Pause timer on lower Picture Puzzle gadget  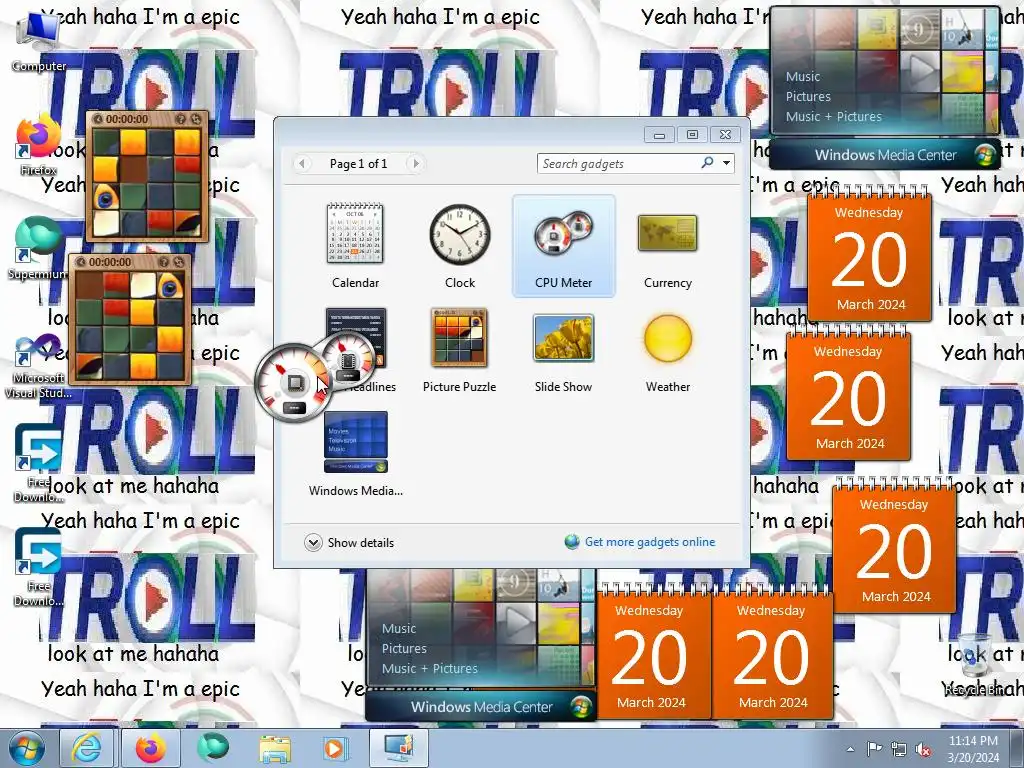[81, 262]
